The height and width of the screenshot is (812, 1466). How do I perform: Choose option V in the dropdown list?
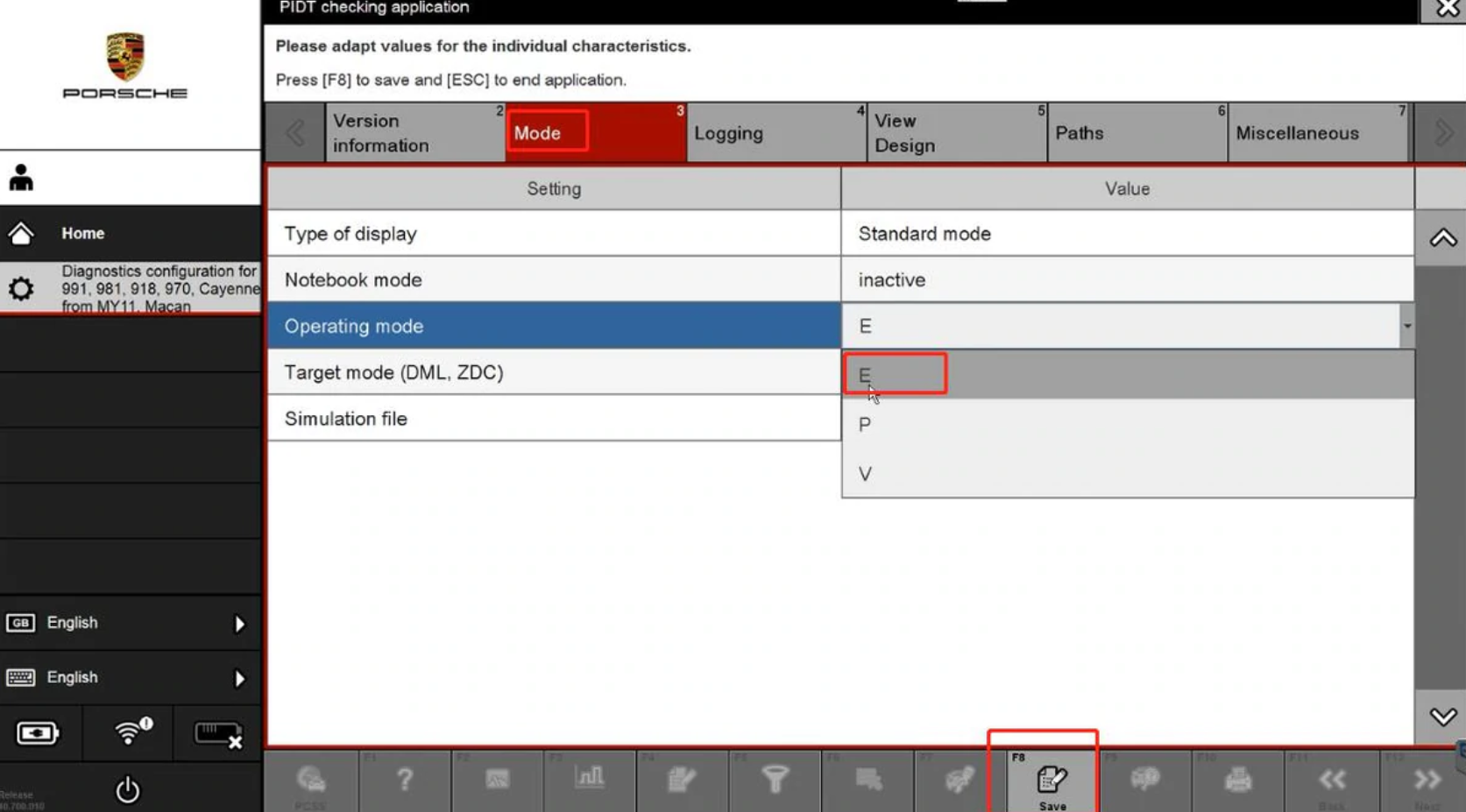1128,474
